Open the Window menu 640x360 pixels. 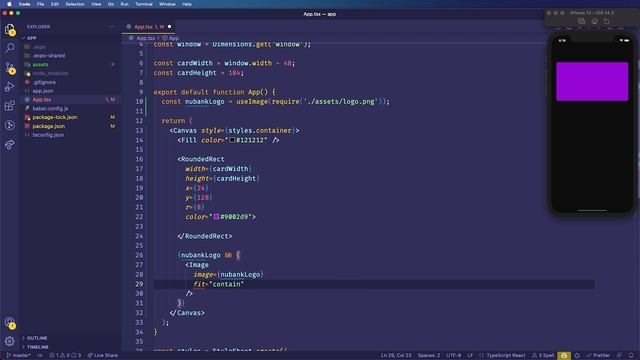click(x=167, y=4)
